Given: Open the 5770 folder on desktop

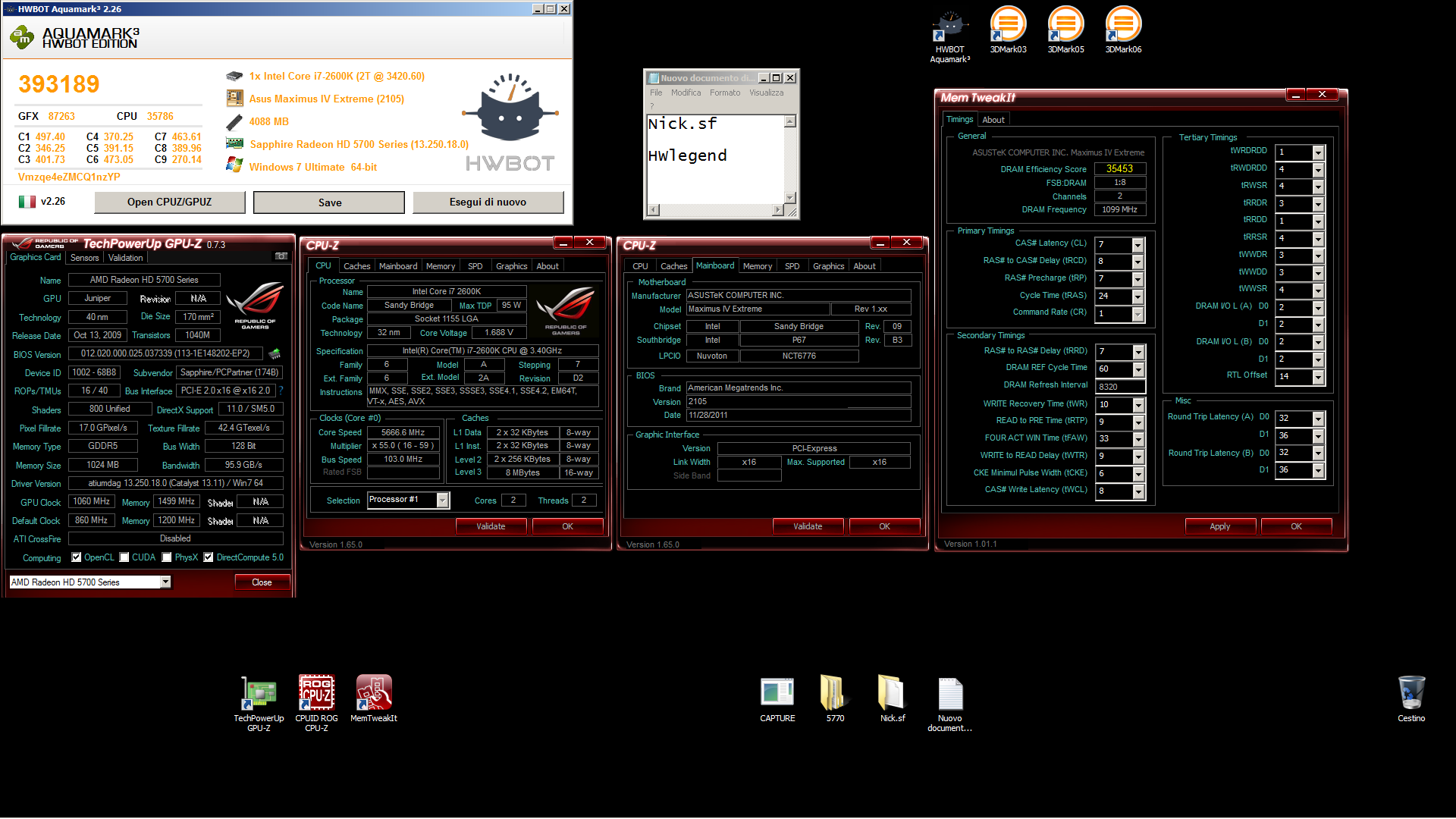Looking at the screenshot, I should 835,698.
